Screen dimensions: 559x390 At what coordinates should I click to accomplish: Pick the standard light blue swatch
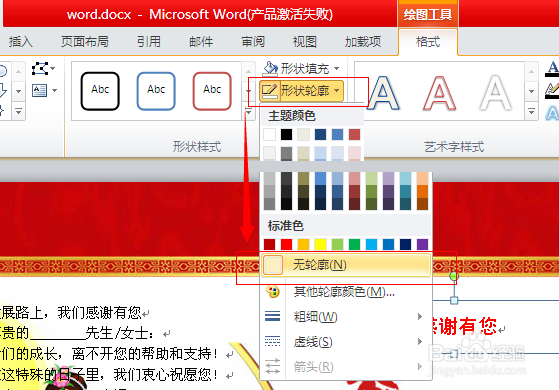coord(371,245)
